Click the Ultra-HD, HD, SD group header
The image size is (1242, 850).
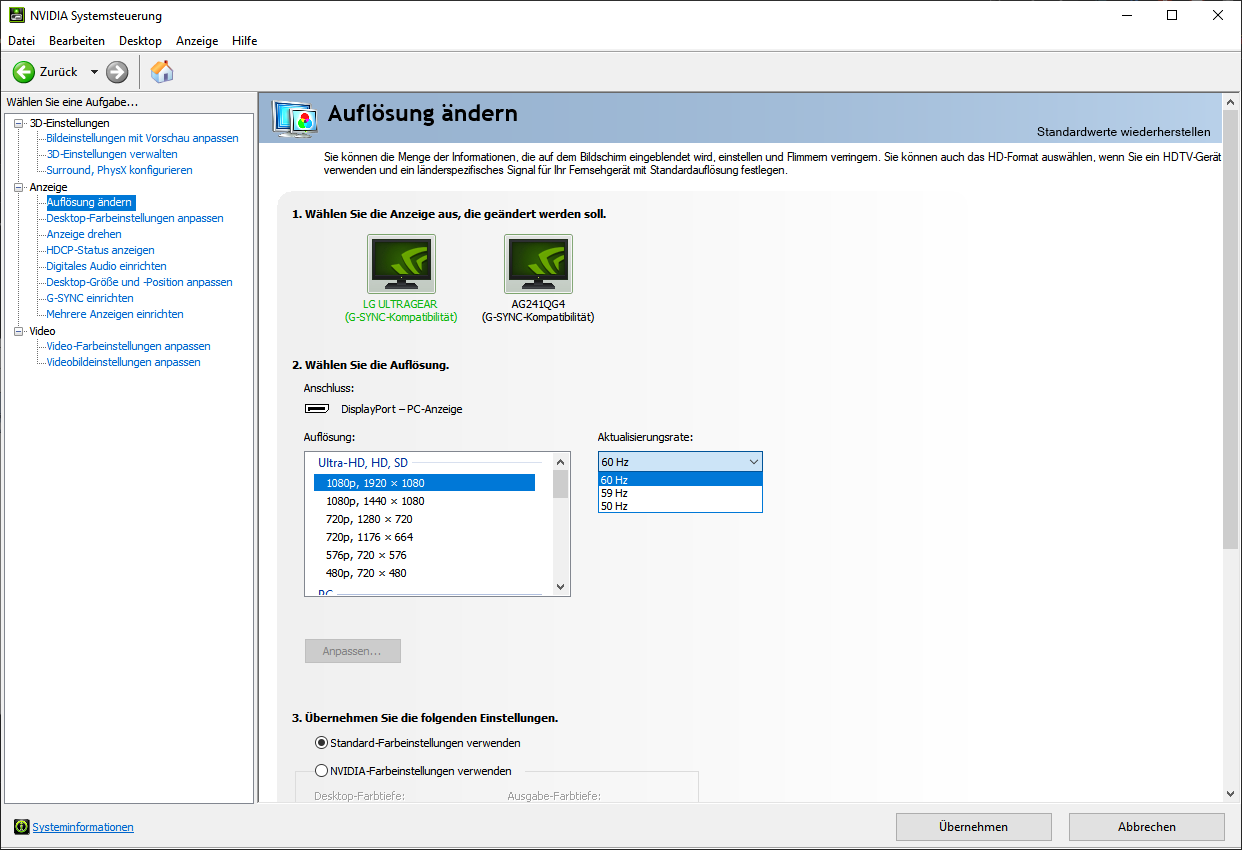pyautogui.click(x=363, y=463)
